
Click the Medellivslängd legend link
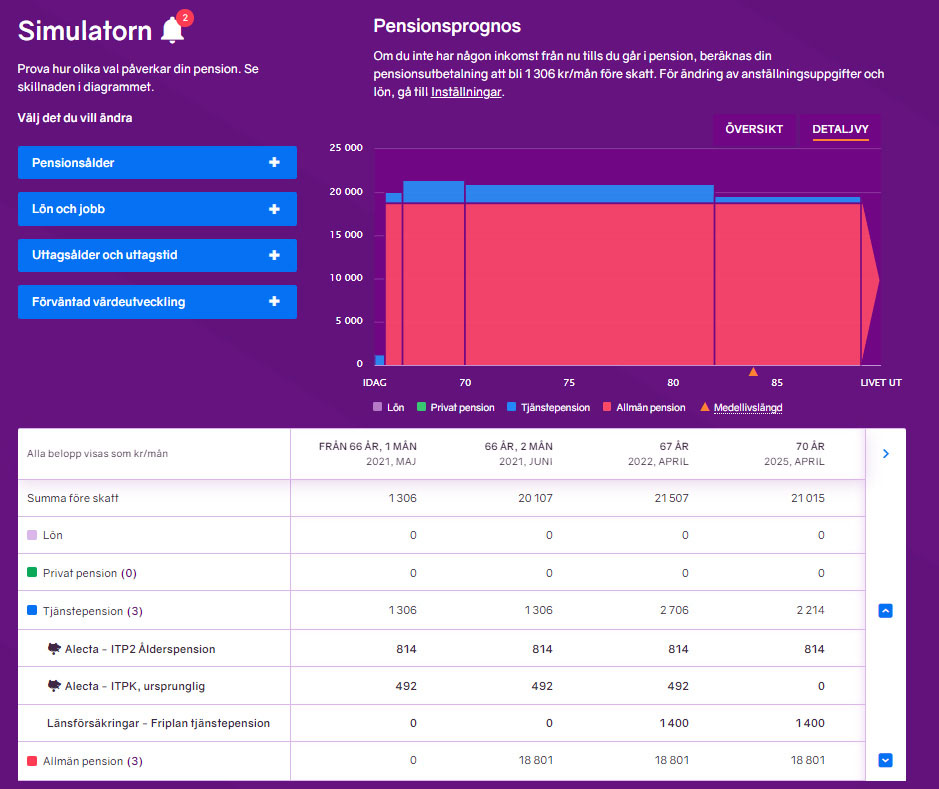(x=748, y=408)
